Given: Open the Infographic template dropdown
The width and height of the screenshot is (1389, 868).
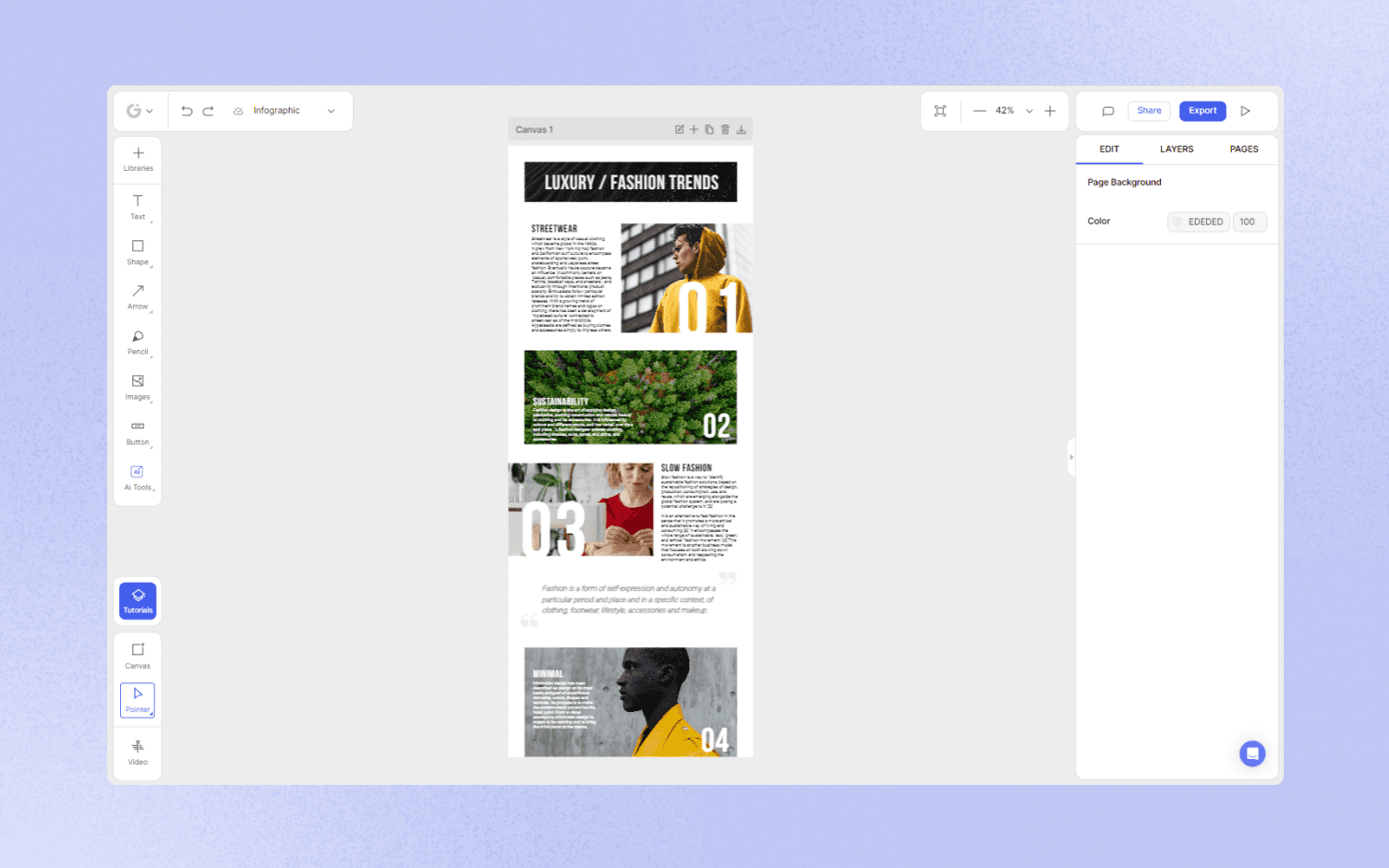Looking at the screenshot, I should (x=331, y=110).
